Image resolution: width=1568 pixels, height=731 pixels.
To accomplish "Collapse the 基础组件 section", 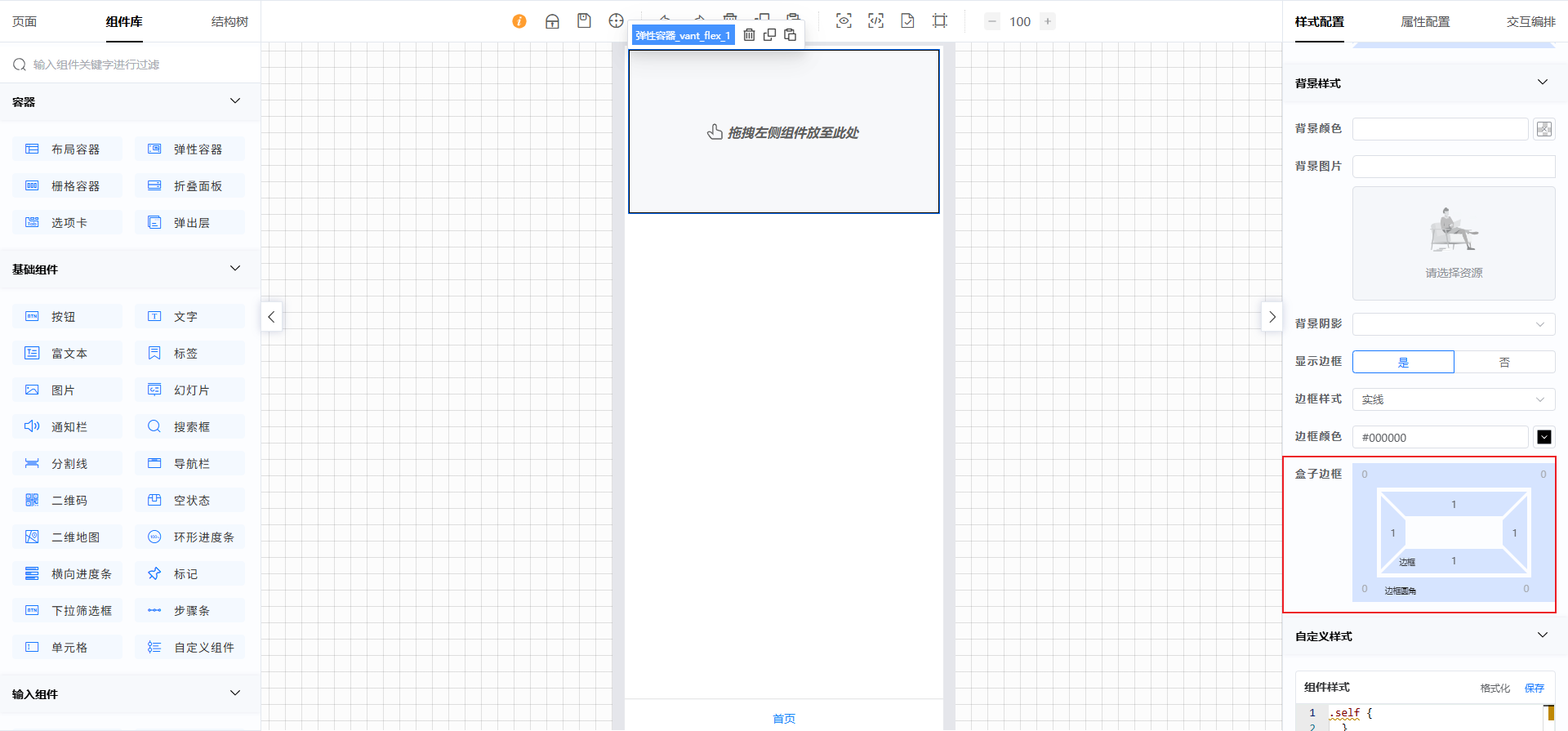I will pos(235,269).
